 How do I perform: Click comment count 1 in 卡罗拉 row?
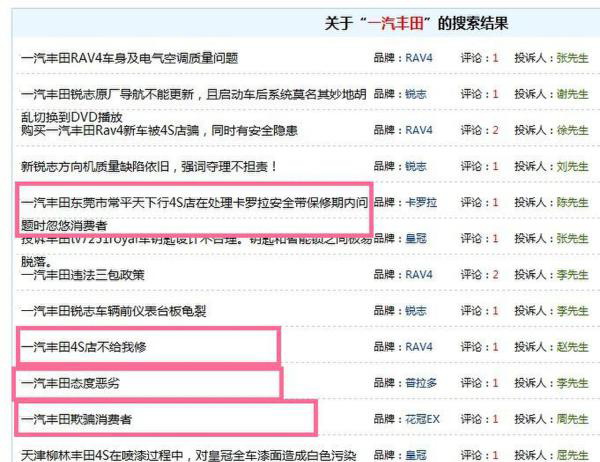(495, 202)
